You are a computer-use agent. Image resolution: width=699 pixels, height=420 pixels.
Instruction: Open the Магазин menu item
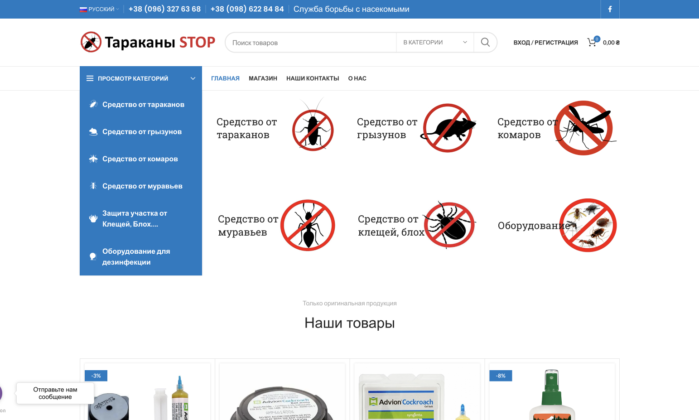263,78
